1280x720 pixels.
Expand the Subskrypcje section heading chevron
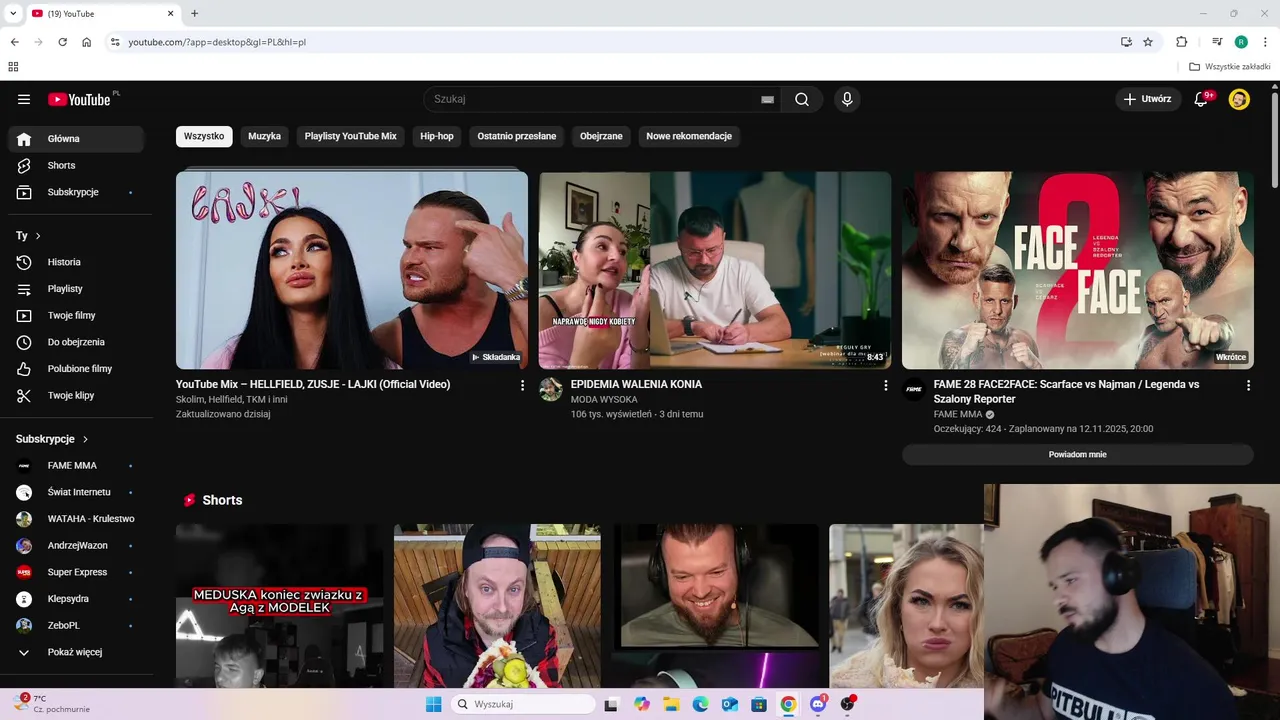(85, 439)
